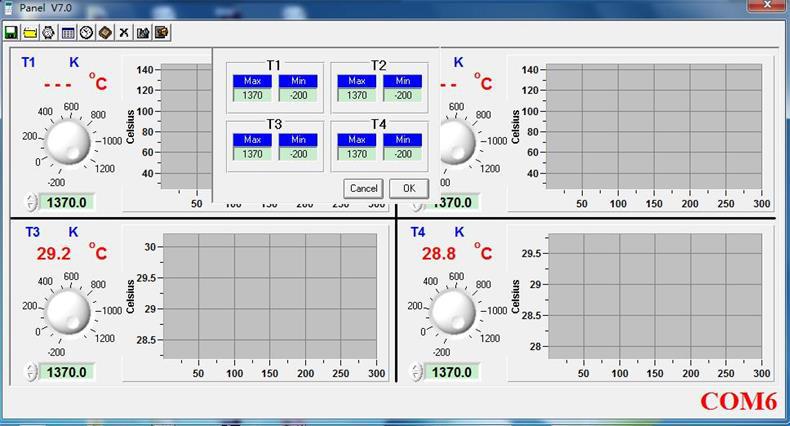Click the T4 stepper arrows beside 1370.0
This screenshot has width=790, height=426.
[x=416, y=372]
